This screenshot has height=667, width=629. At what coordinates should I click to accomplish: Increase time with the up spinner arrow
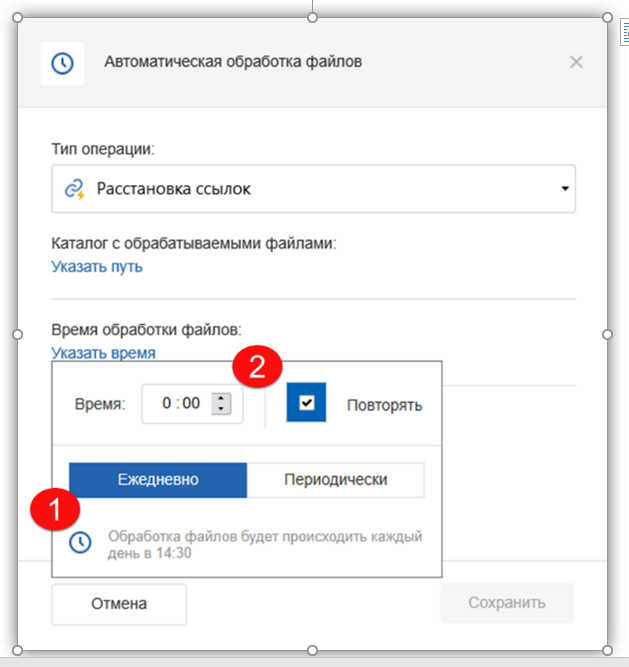pyautogui.click(x=223, y=398)
